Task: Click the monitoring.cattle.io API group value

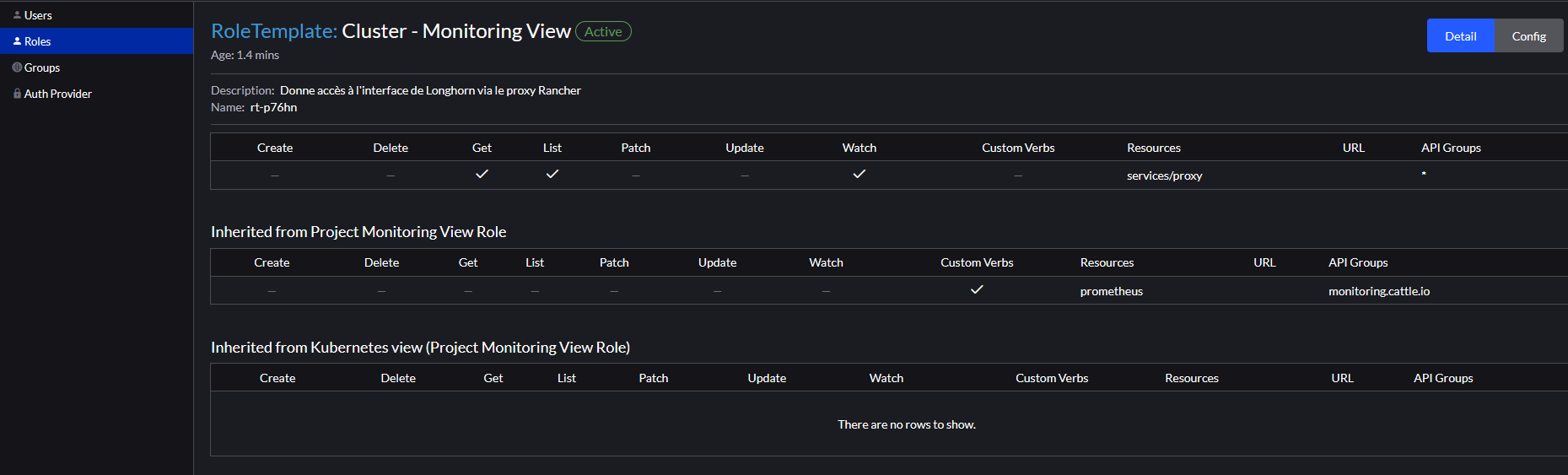Action: (x=1378, y=291)
